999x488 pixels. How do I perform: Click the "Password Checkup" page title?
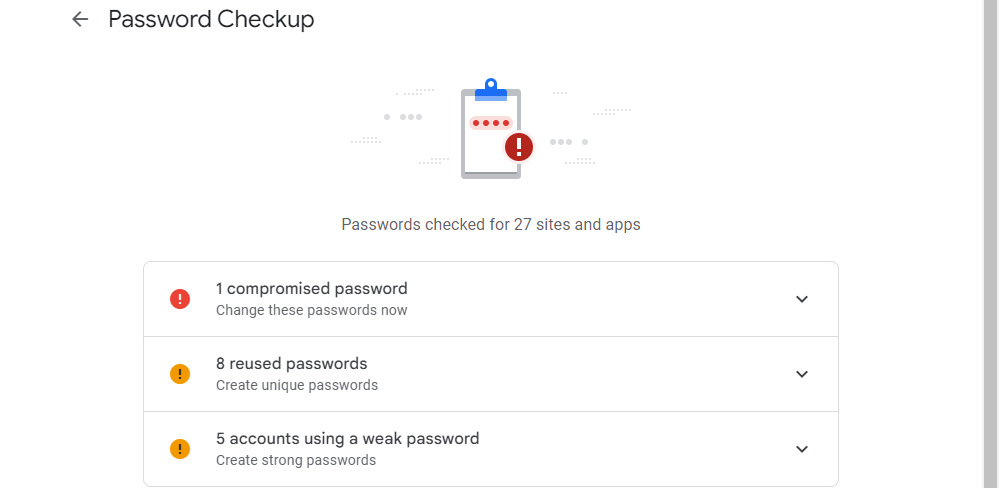coord(211,19)
